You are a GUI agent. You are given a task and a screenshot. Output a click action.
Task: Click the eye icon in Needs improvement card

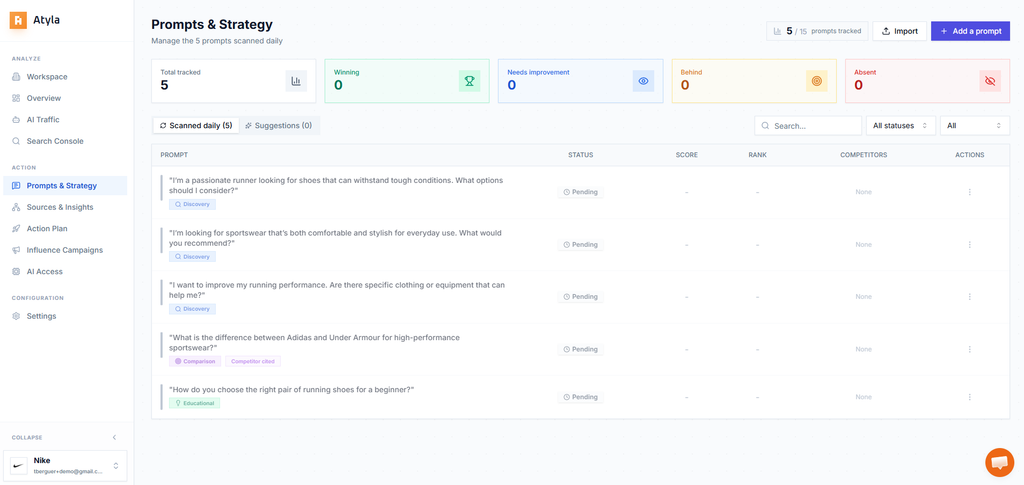point(643,81)
